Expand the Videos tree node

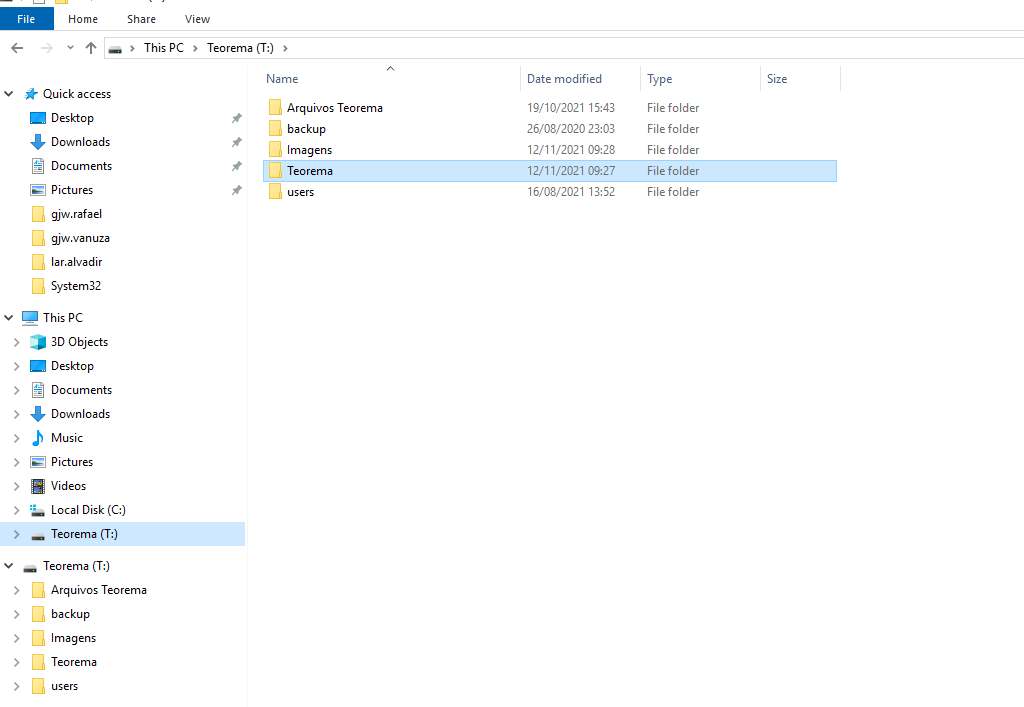coord(17,486)
